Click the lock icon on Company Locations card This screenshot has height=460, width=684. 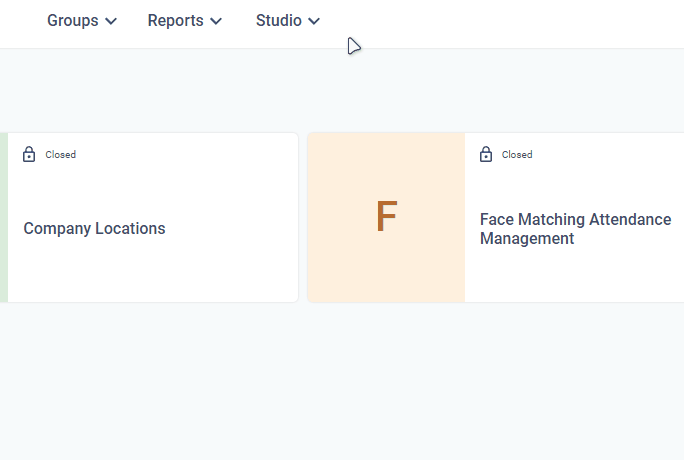29,154
